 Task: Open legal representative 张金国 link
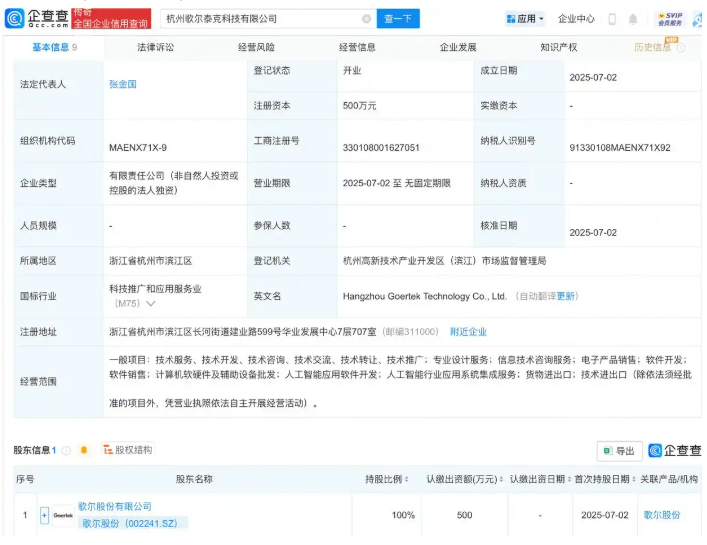[123, 84]
